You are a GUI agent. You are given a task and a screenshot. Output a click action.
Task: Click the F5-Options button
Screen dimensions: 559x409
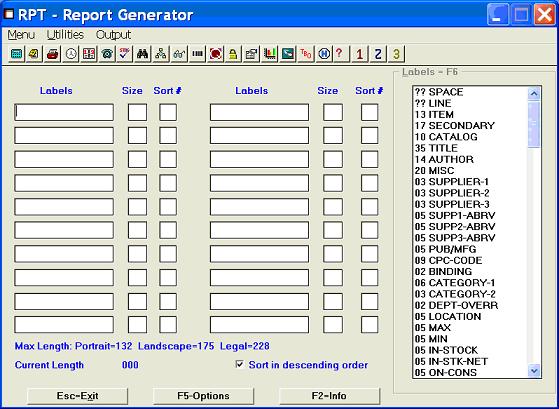click(x=203, y=396)
